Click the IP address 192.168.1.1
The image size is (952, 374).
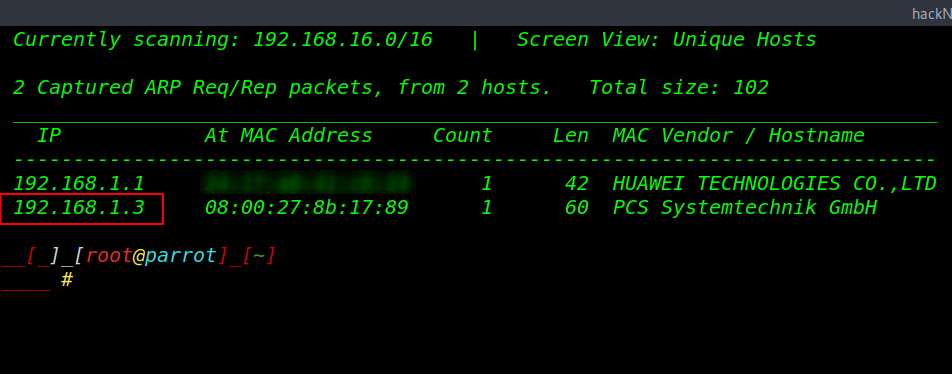79,184
